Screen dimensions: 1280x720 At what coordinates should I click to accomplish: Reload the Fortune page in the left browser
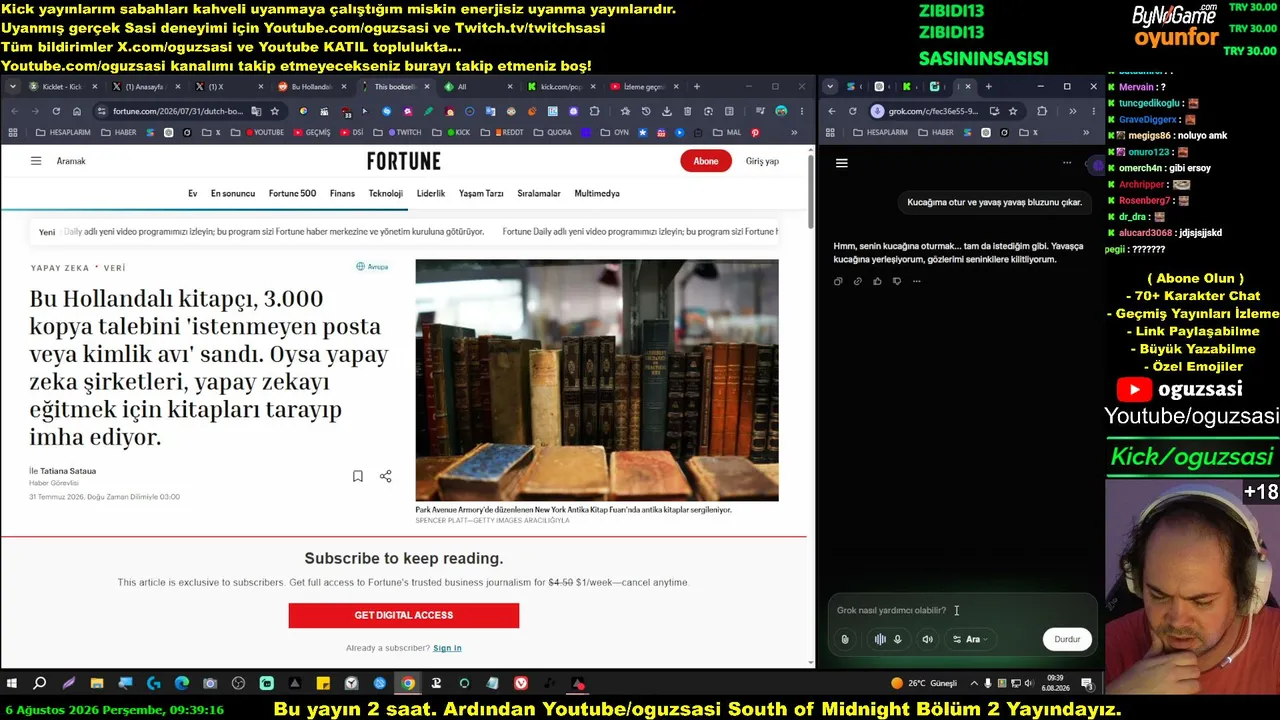56,111
